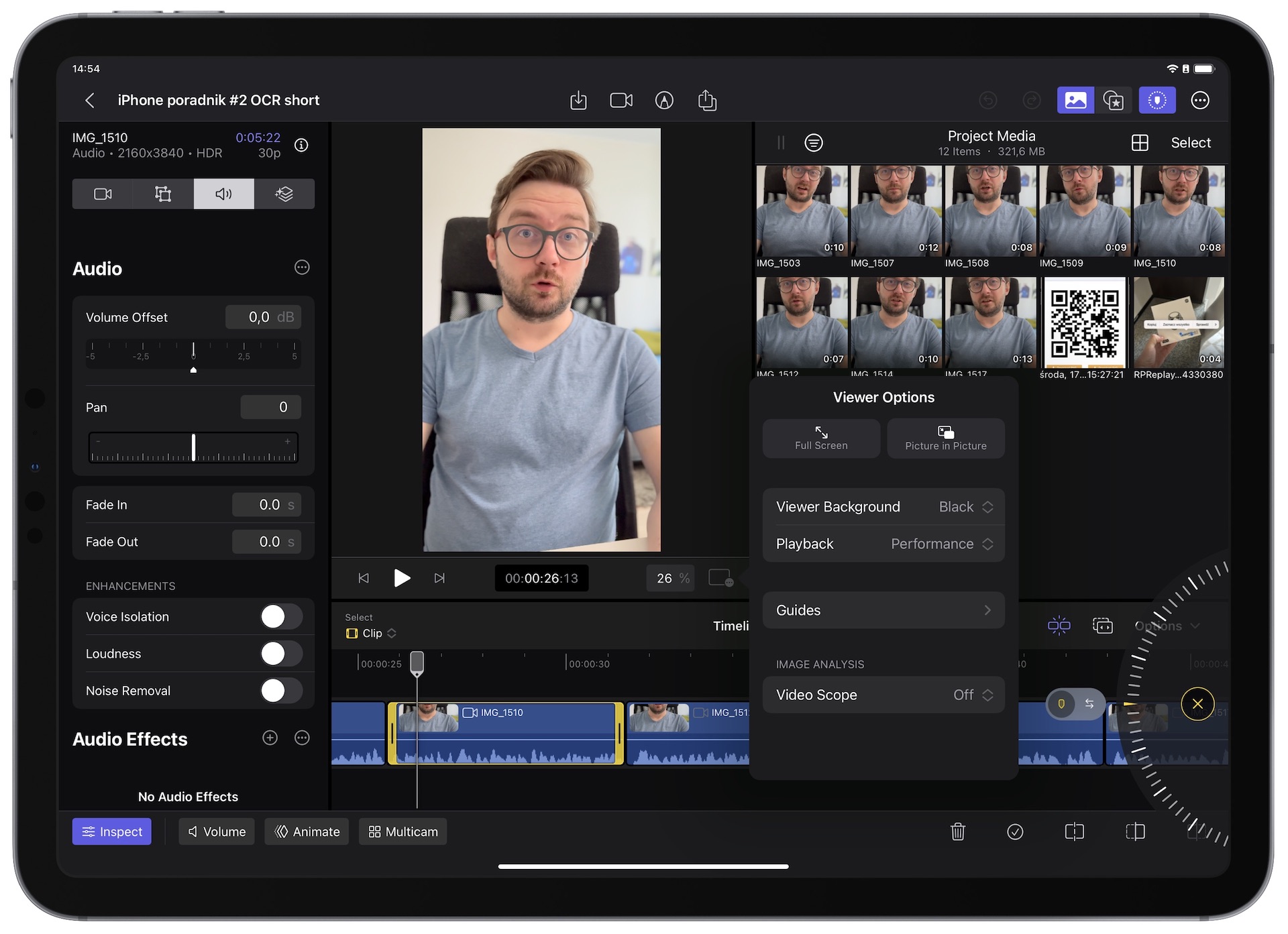Click the Pan slider control
Viewport: 1288px width, 934px height.
click(x=193, y=447)
